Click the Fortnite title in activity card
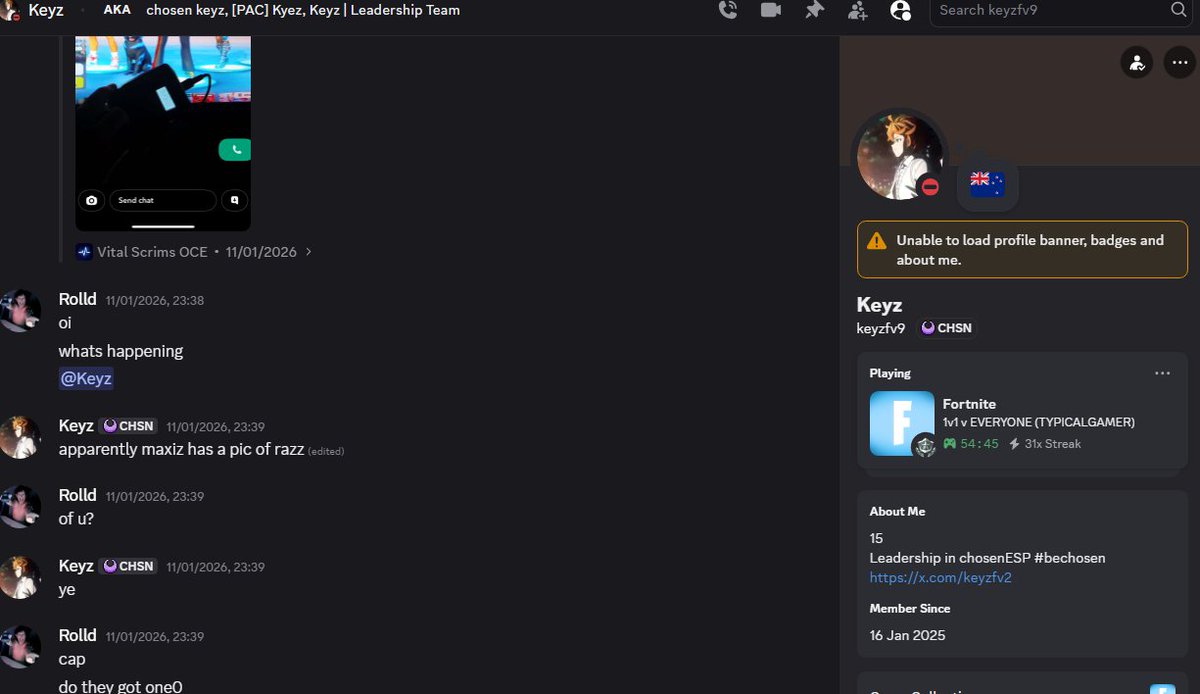Viewport: 1200px width, 694px height. [969, 404]
